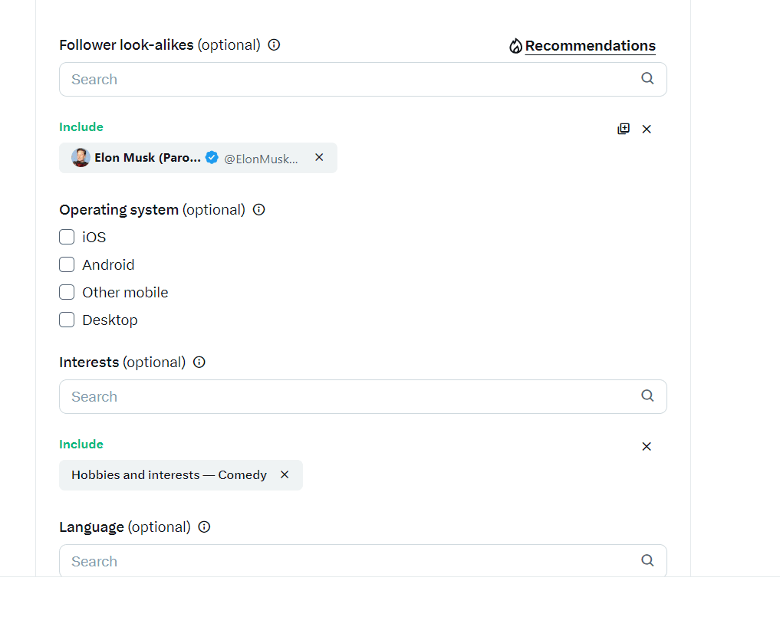
Task: Click the Operating system info icon
Action: click(x=259, y=210)
